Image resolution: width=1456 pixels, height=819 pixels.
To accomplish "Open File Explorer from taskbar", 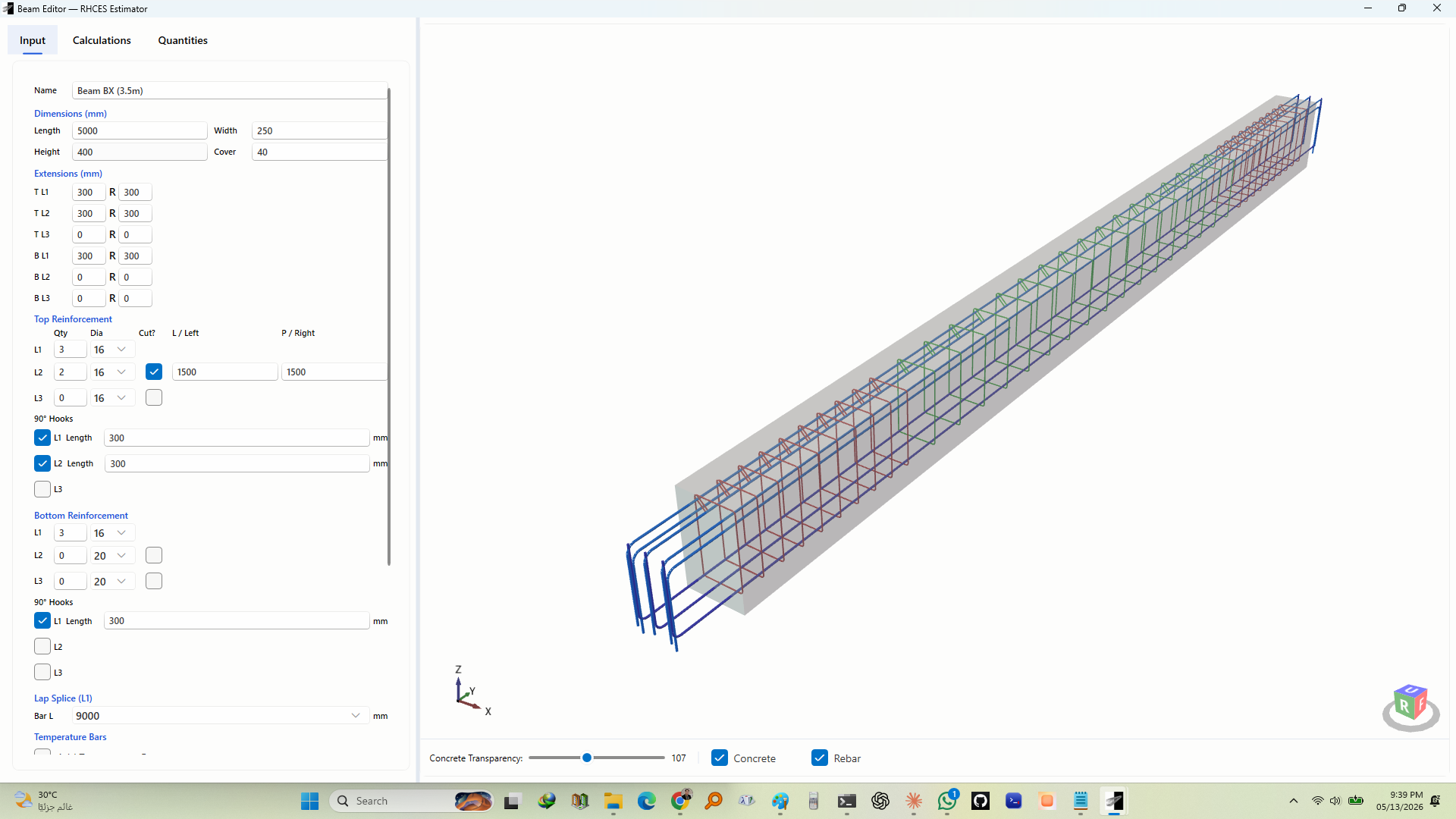I will [x=613, y=801].
